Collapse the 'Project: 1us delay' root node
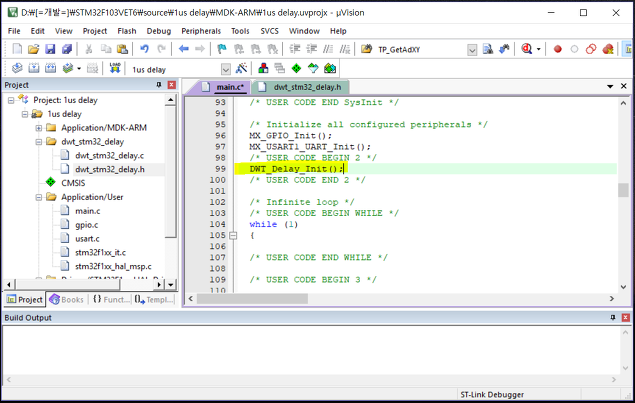 click(11, 100)
